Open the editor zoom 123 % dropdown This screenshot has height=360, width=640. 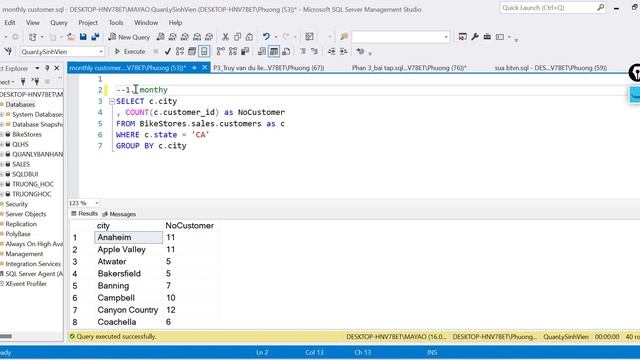point(97,203)
